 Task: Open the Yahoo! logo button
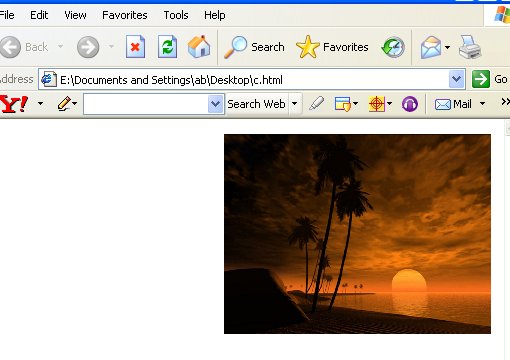(14, 104)
